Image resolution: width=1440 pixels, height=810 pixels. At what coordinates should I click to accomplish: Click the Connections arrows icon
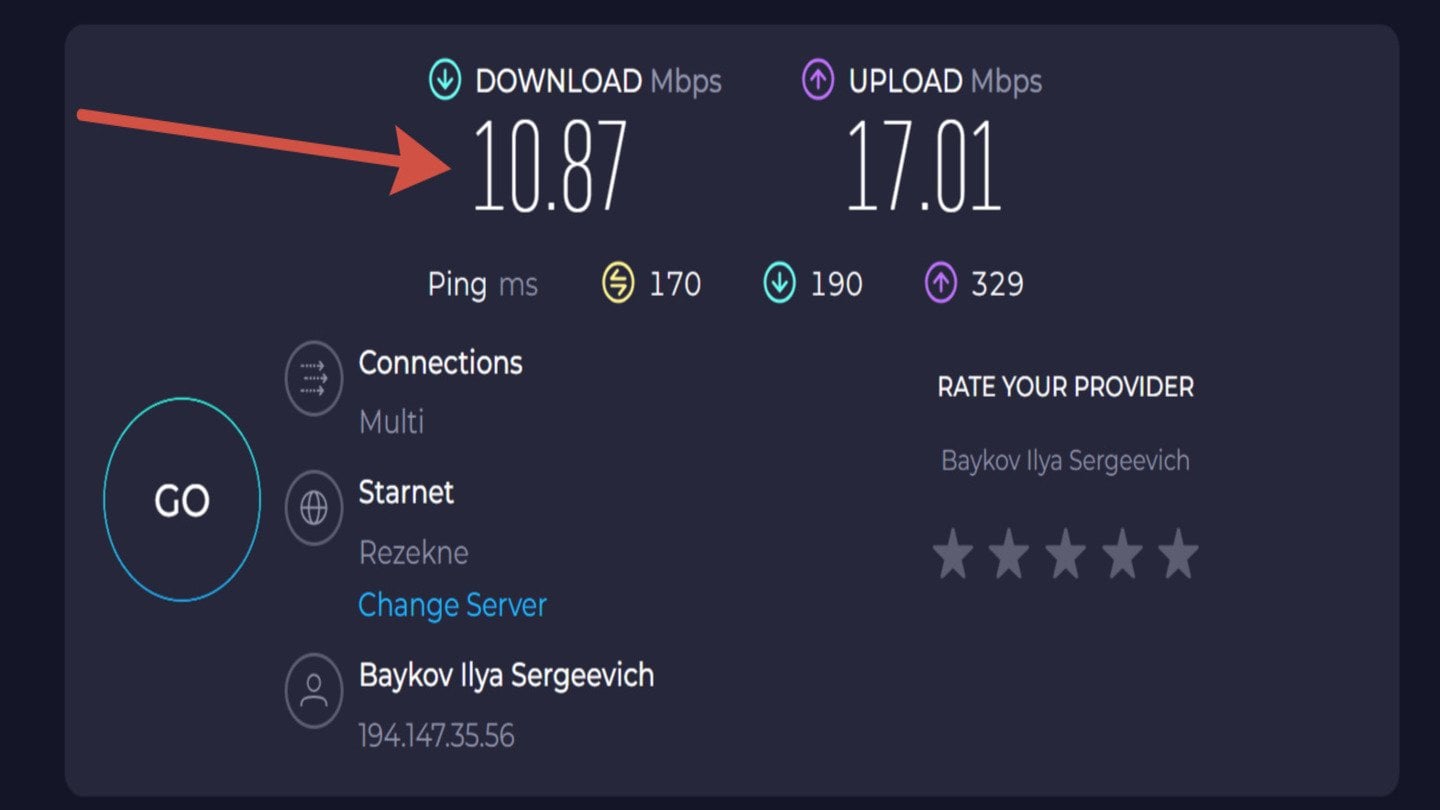(314, 379)
